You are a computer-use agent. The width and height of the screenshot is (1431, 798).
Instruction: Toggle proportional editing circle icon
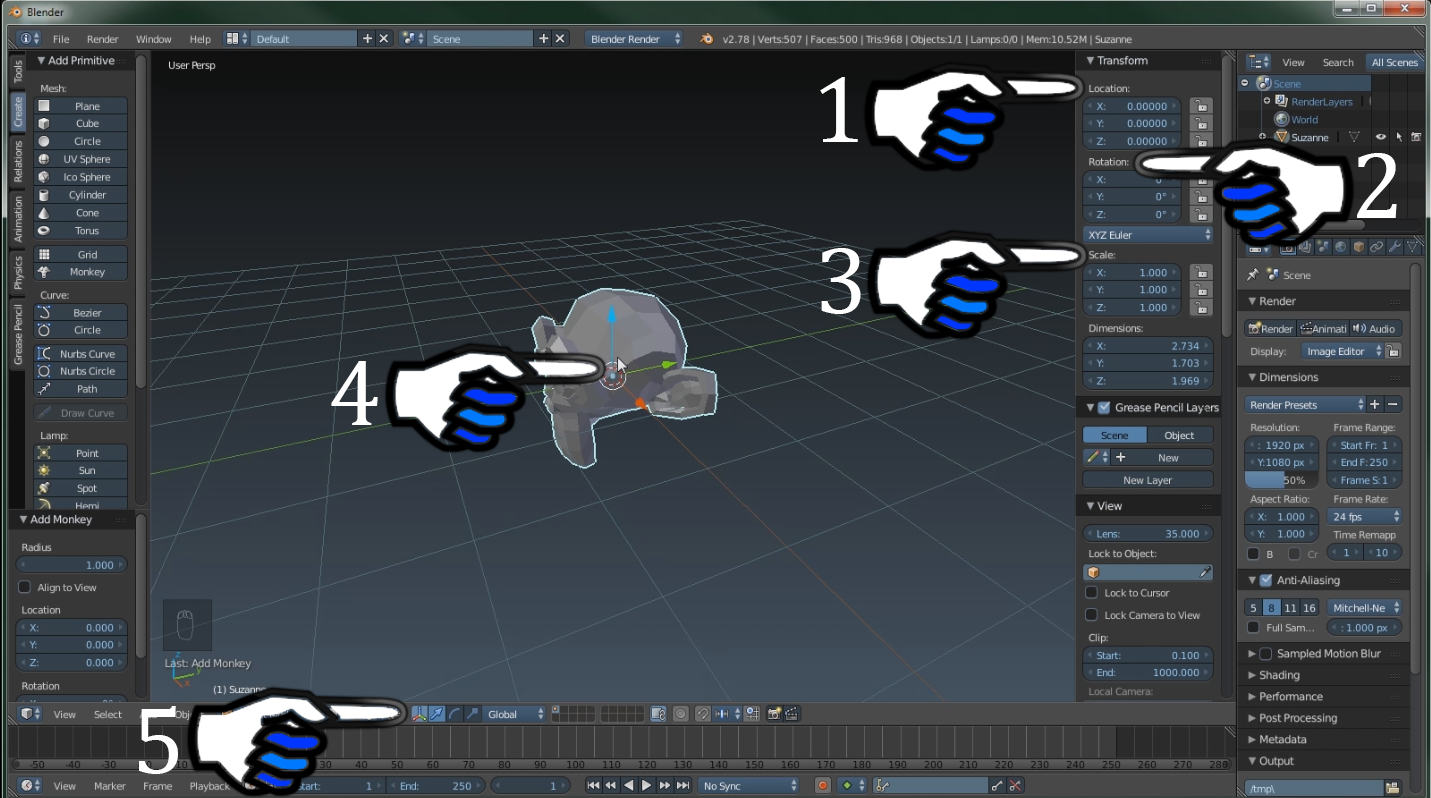tap(680, 714)
